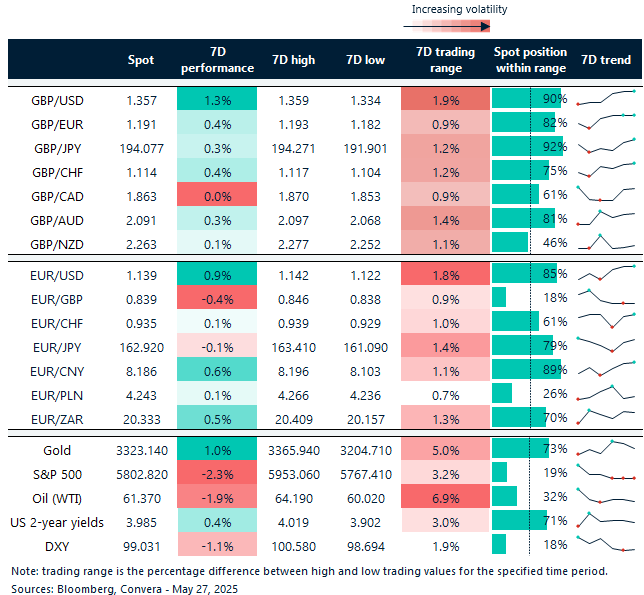Click GBP/NZD 46% position bar
The width and height of the screenshot is (644, 595).
coord(510,242)
